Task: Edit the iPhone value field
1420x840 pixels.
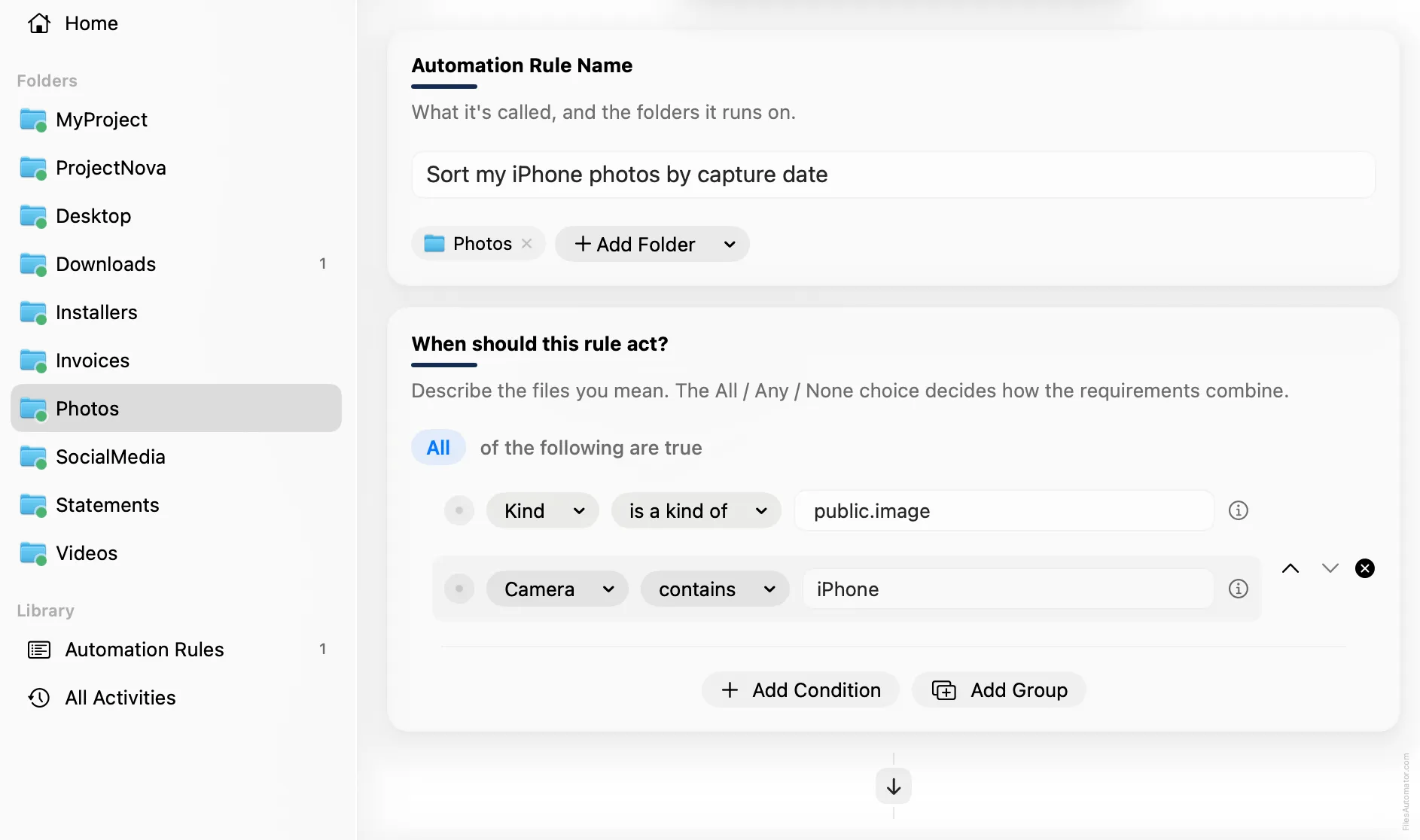Action: (x=1008, y=589)
